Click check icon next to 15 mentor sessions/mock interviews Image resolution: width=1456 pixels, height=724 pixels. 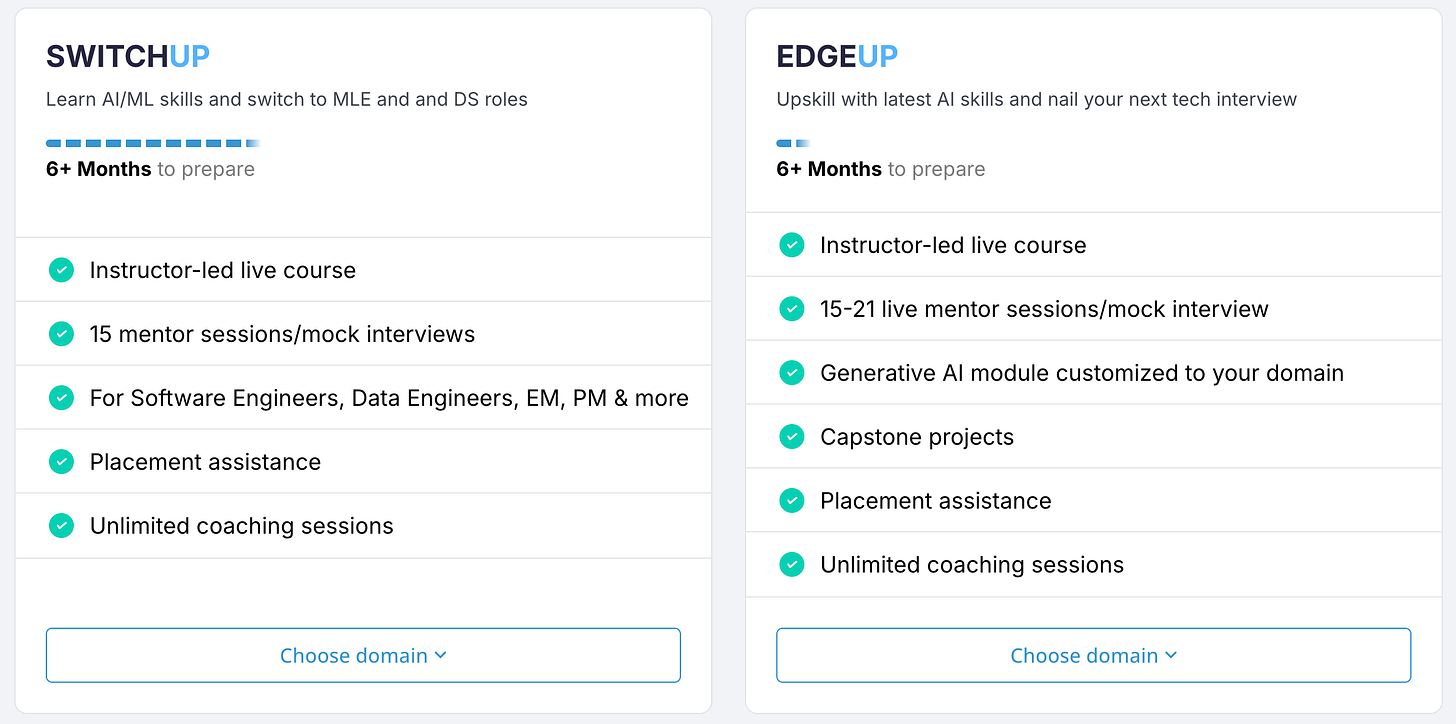(x=61, y=334)
